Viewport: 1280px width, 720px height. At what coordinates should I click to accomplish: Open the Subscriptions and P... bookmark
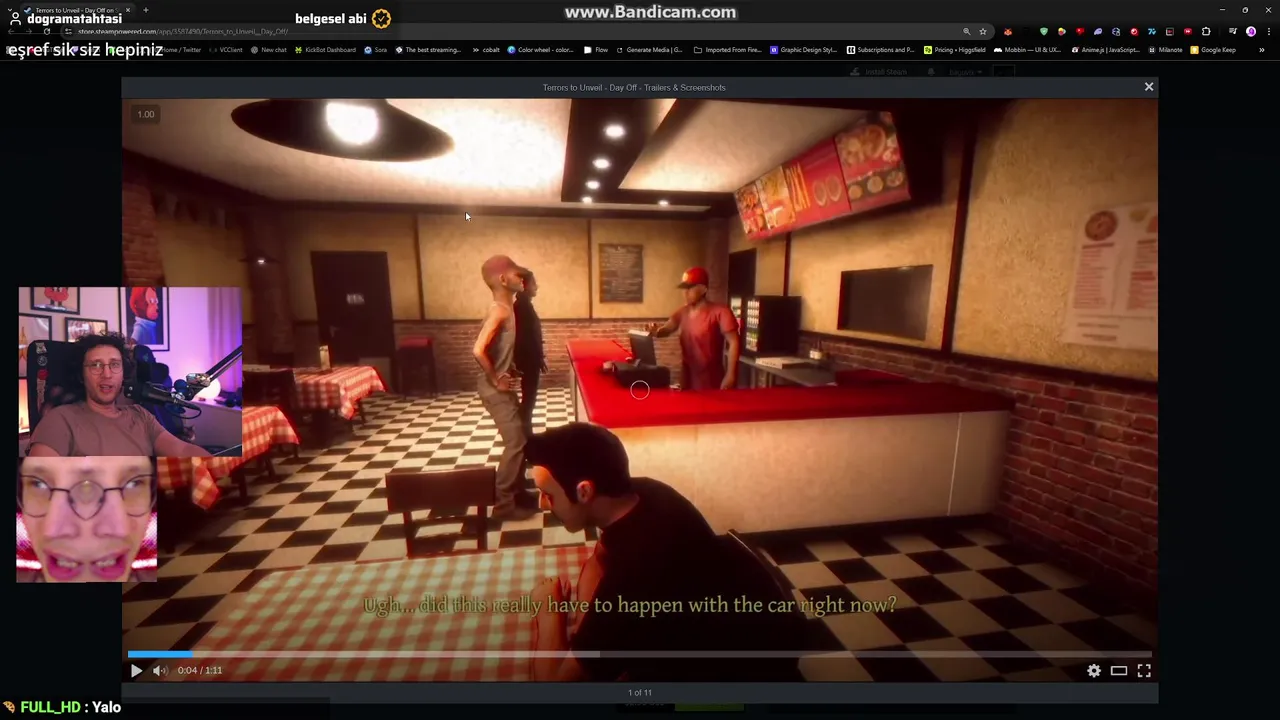pos(880,50)
